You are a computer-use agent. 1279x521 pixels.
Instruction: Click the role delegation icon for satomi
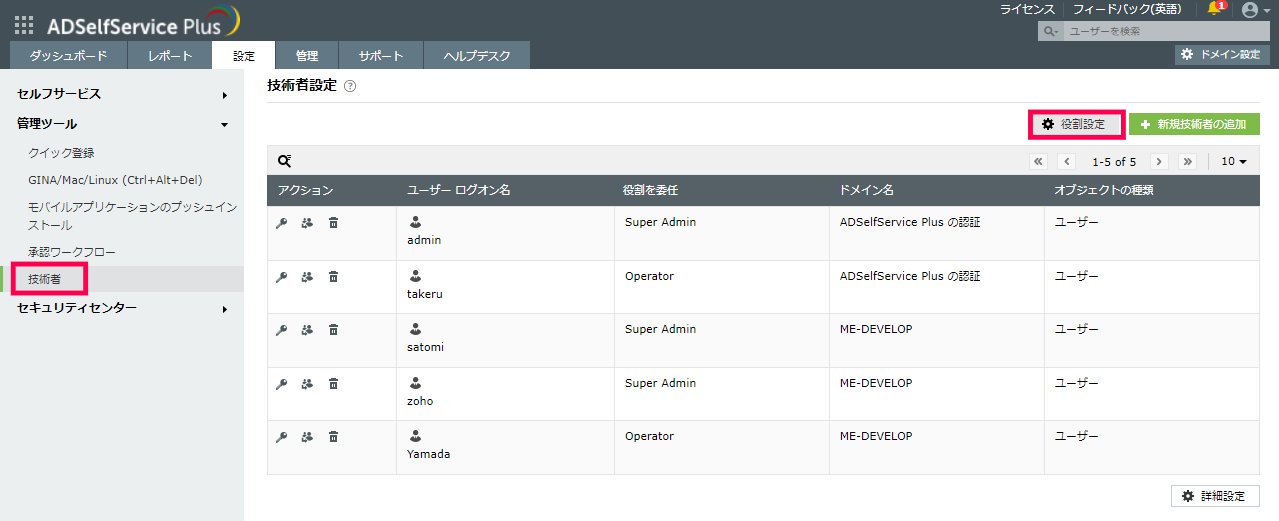[307, 330]
